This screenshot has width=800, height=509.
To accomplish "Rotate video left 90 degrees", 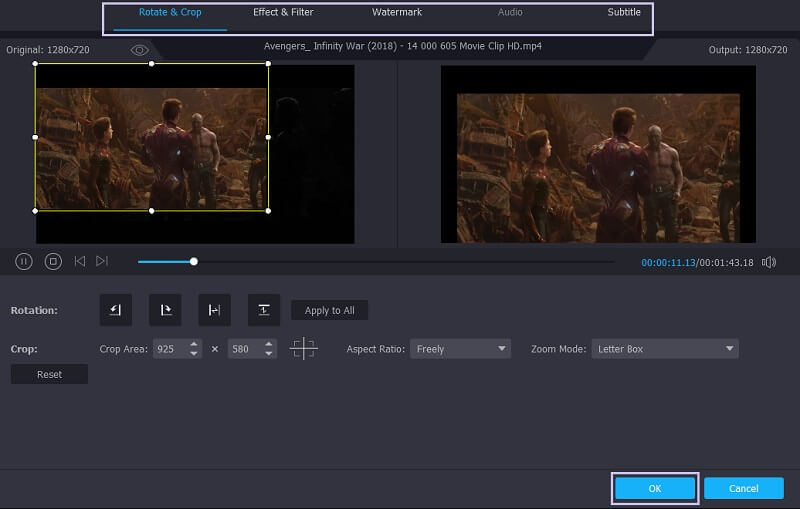I will pyautogui.click(x=115, y=310).
